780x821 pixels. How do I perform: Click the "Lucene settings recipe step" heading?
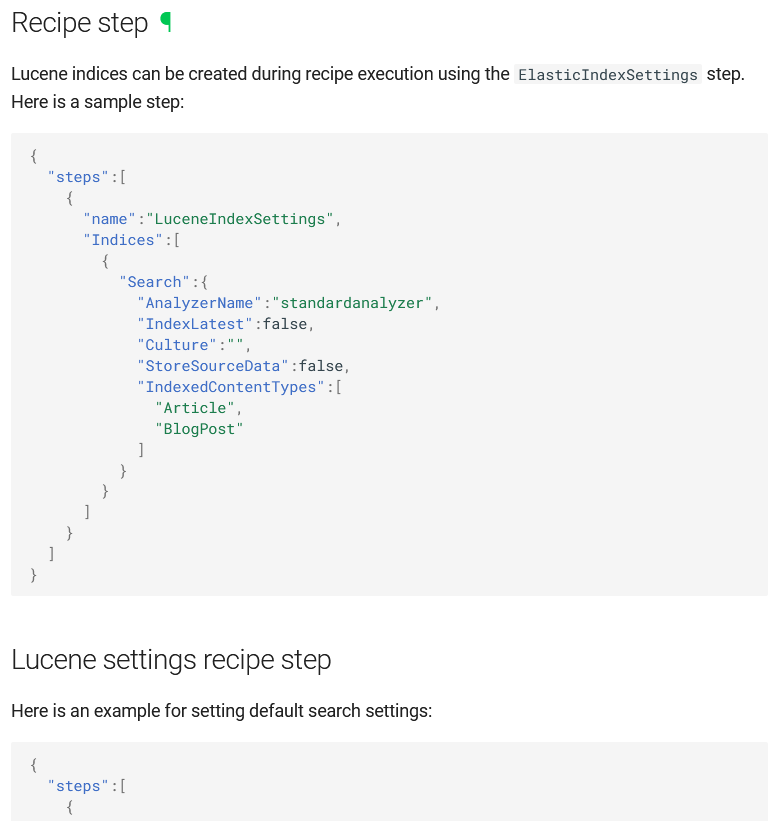point(171,660)
